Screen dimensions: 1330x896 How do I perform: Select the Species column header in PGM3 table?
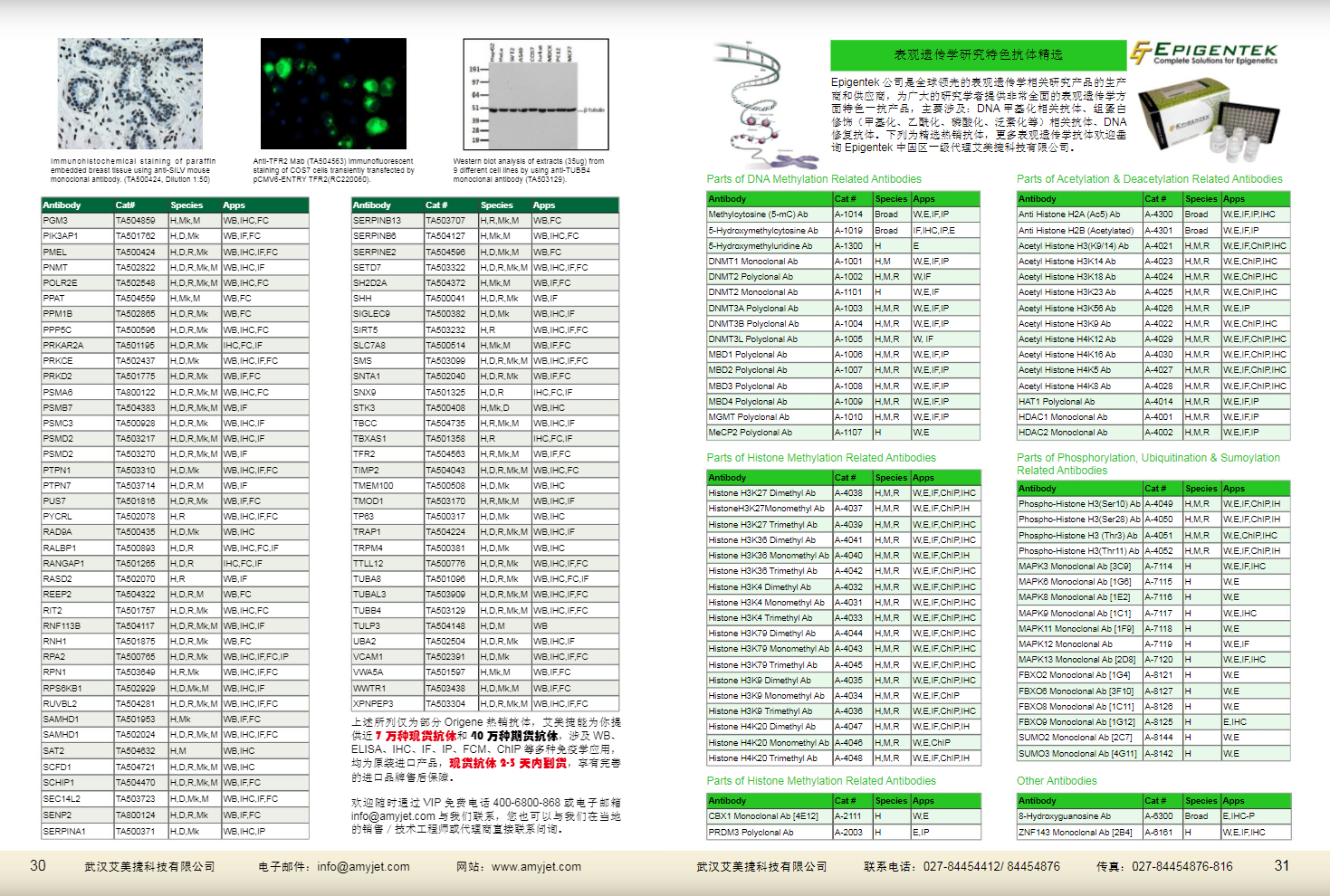189,205
